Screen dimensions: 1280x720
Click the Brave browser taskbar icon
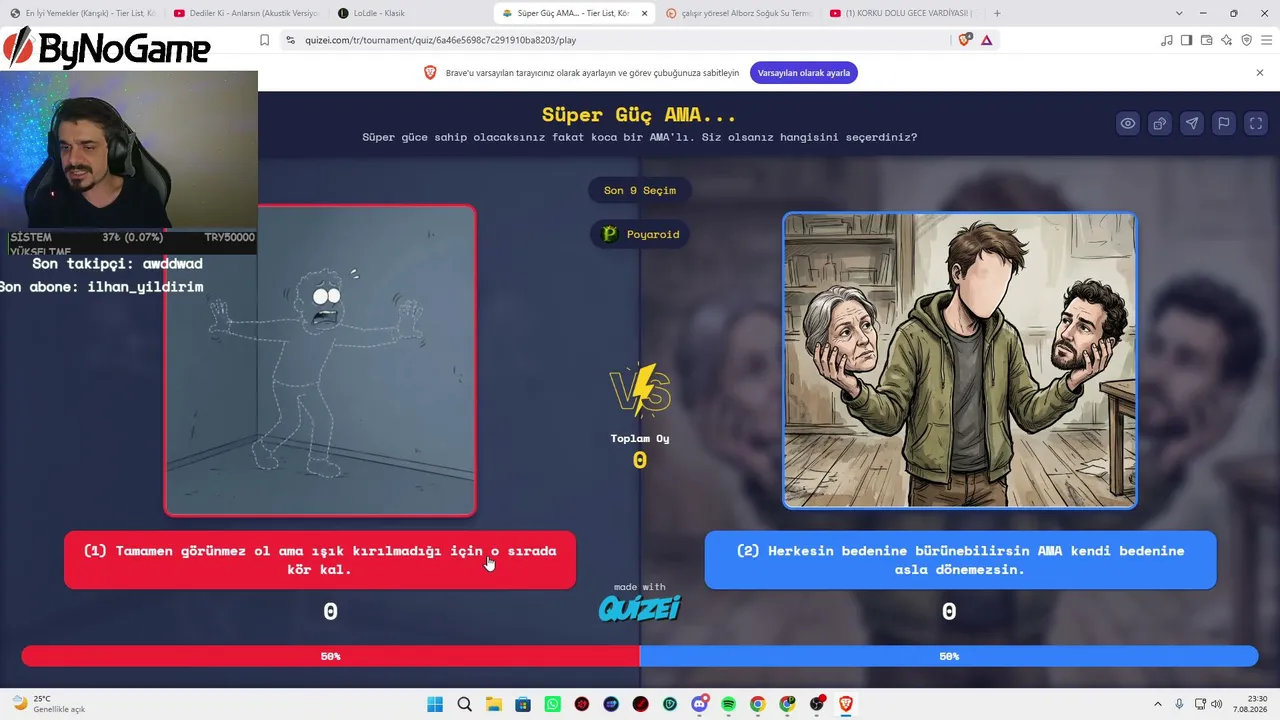(x=847, y=704)
